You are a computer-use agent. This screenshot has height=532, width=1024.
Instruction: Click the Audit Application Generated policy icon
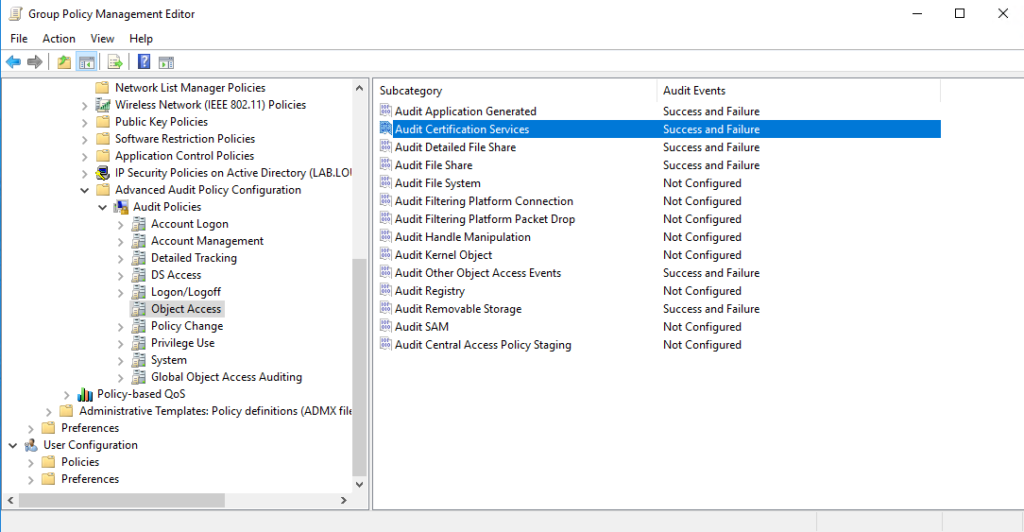pos(386,110)
